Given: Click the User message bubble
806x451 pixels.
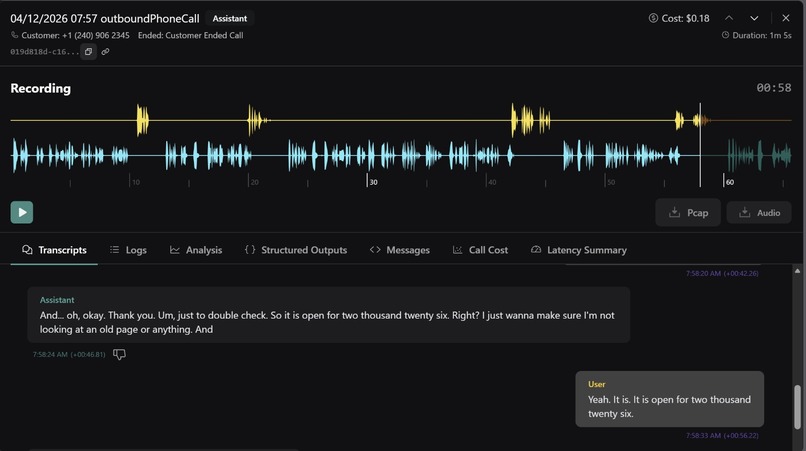Looking at the screenshot, I should coord(669,399).
